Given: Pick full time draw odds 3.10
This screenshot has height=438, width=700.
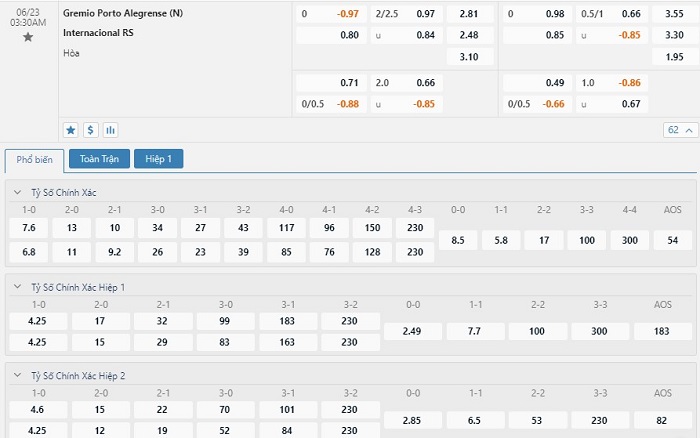Looking at the screenshot, I should (469, 57).
